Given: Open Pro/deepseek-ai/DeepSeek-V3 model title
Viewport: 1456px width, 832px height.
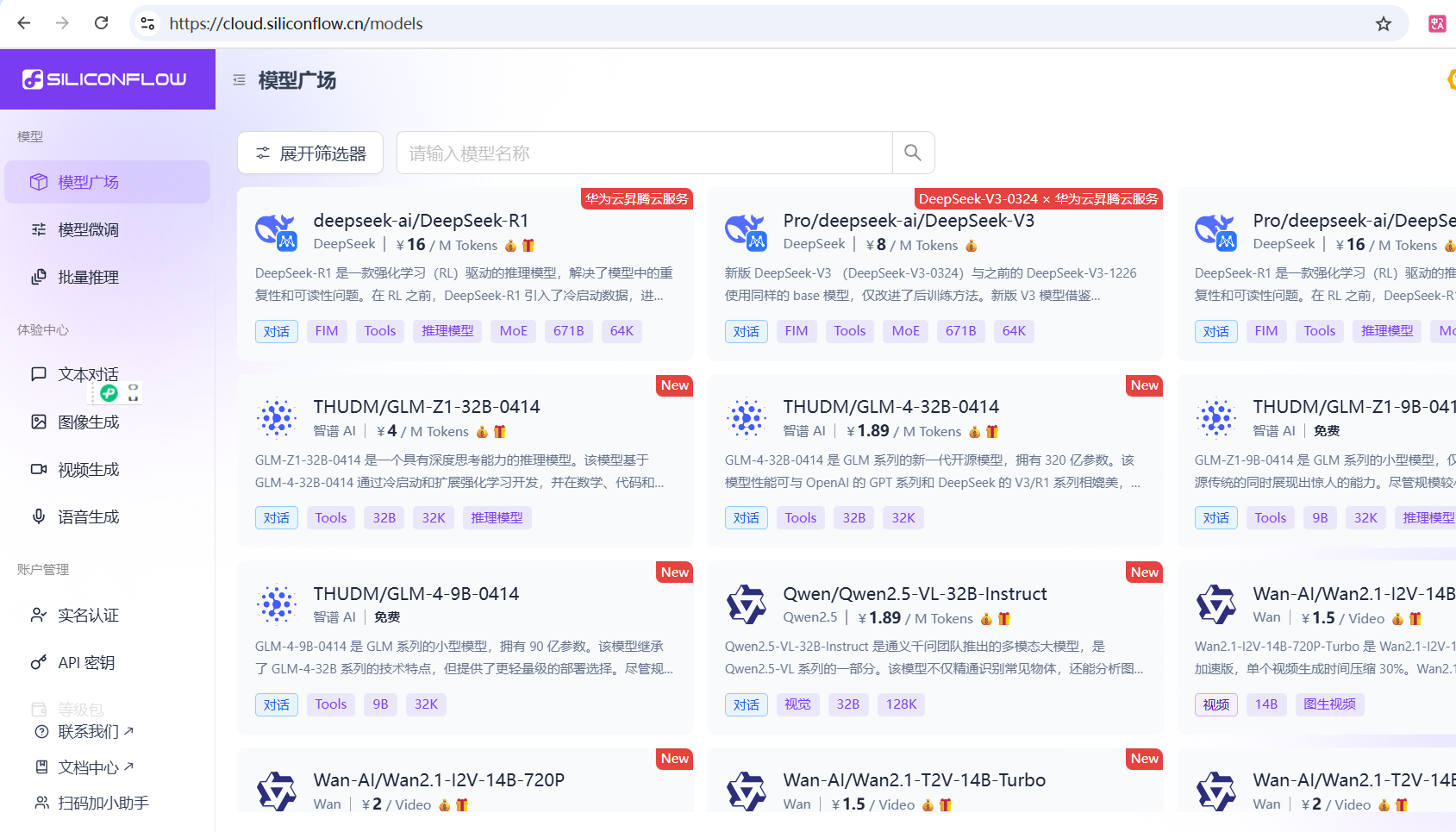Looking at the screenshot, I should coord(909,221).
